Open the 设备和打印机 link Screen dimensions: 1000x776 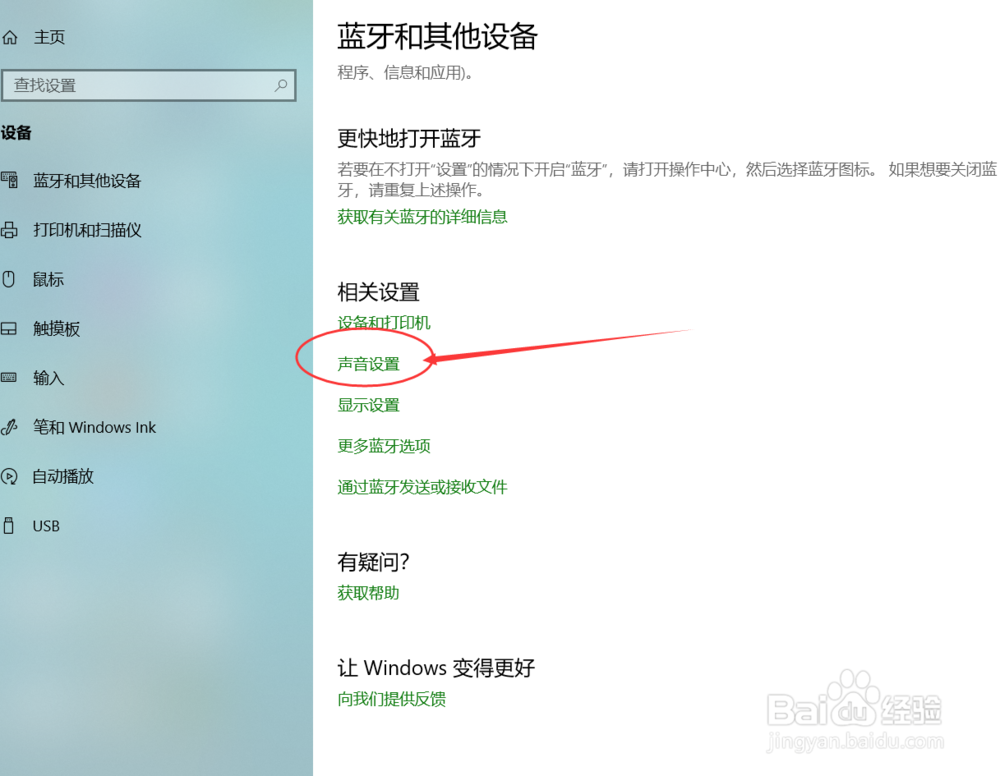(384, 323)
